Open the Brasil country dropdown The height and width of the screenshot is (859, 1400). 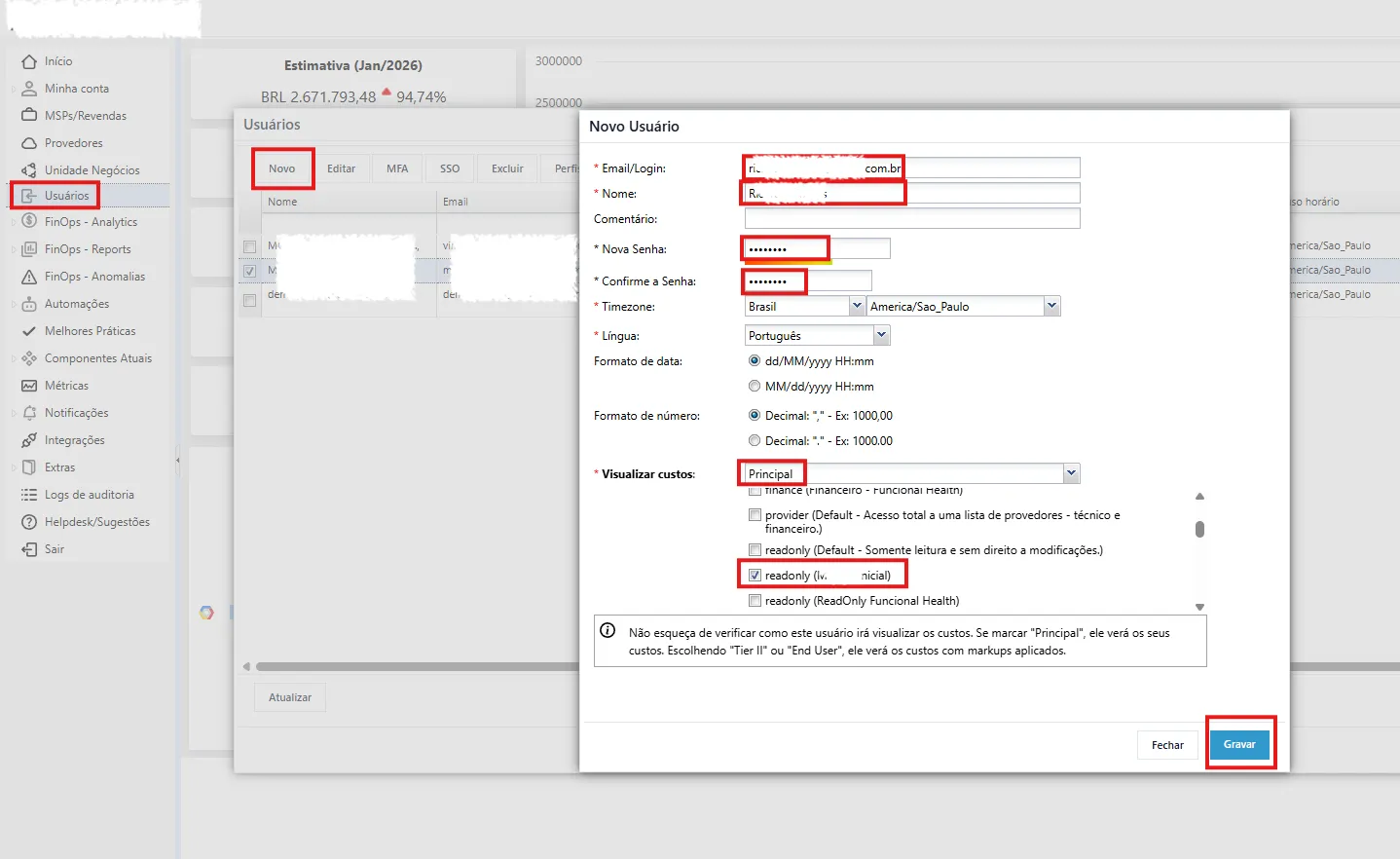pyautogui.click(x=857, y=306)
